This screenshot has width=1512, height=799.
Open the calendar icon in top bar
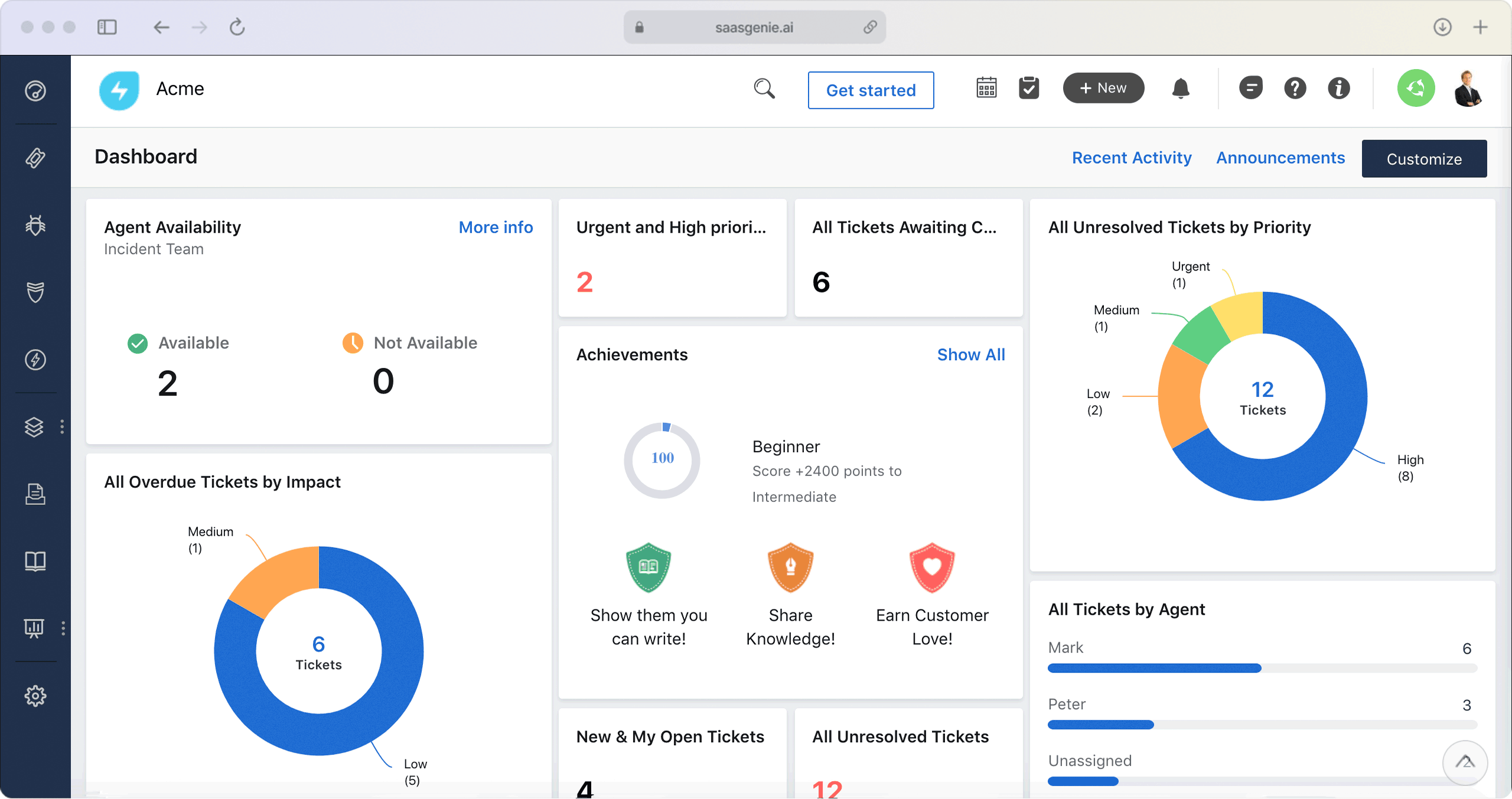pos(986,88)
